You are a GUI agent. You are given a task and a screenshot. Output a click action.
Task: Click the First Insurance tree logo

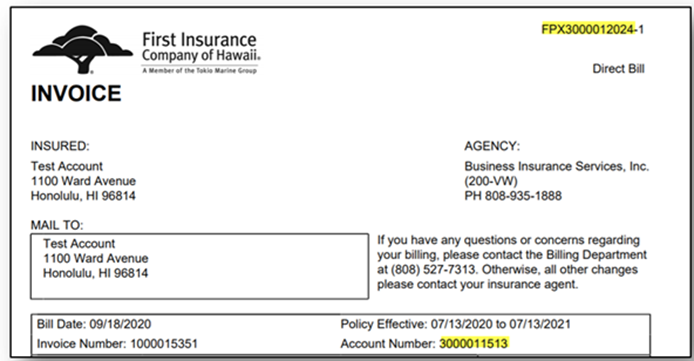[x=82, y=50]
